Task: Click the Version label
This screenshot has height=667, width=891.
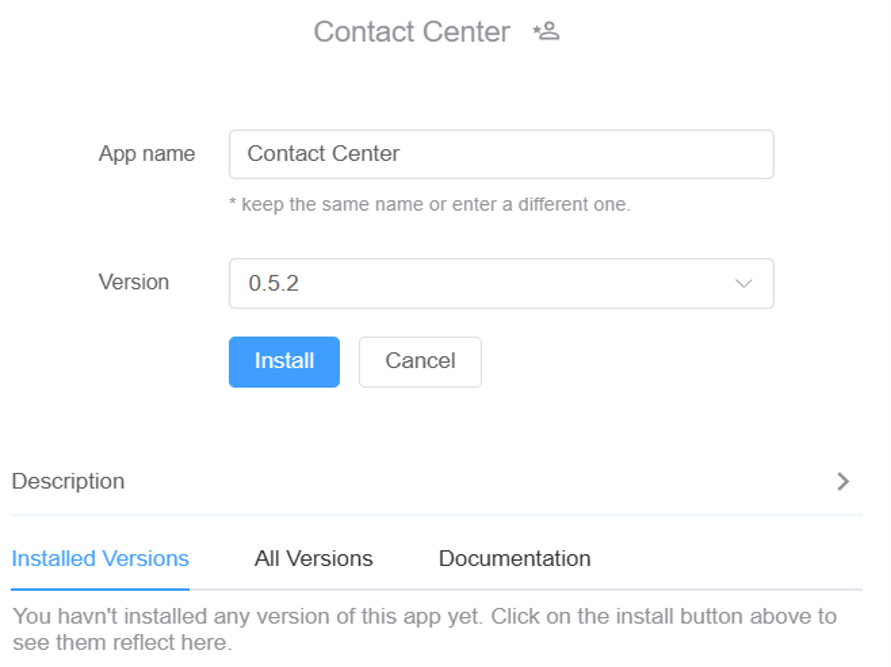Action: (x=133, y=282)
